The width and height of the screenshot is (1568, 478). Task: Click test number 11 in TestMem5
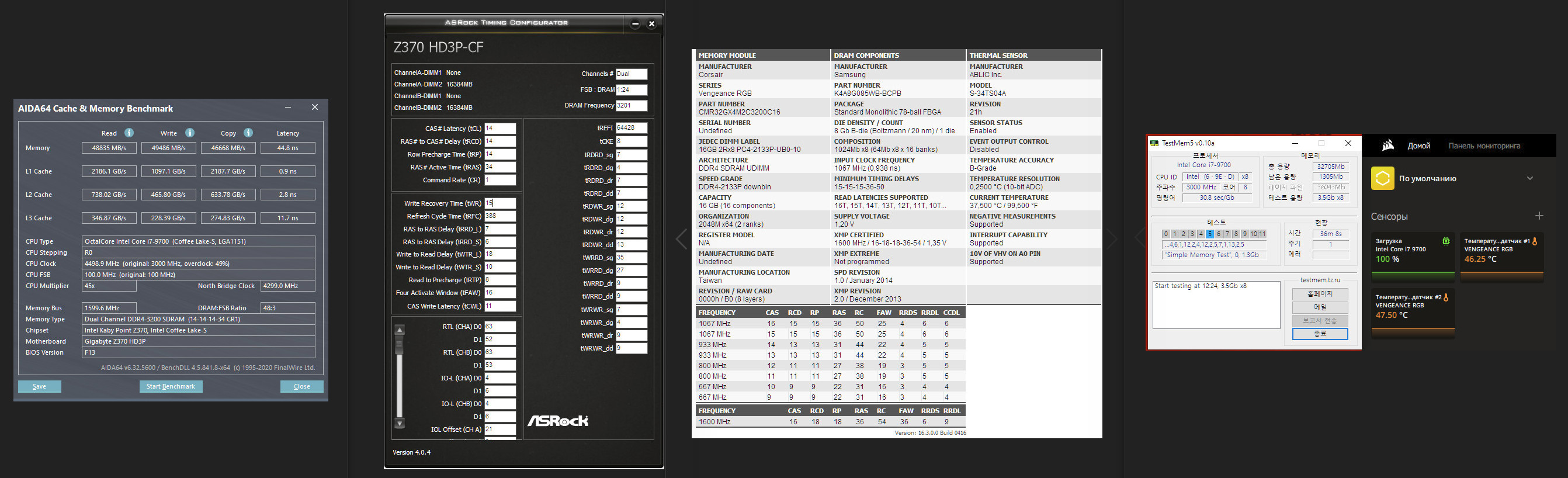tap(1262, 234)
